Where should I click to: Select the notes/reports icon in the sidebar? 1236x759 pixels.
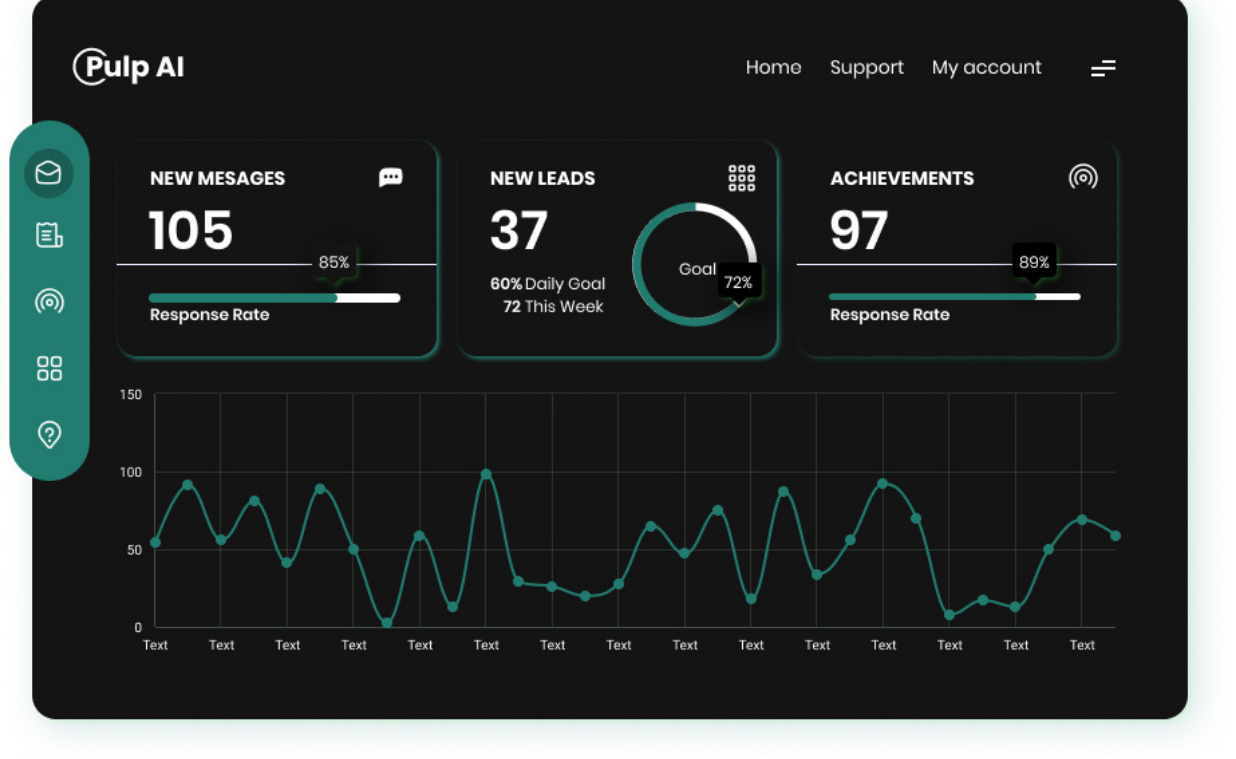(x=50, y=236)
